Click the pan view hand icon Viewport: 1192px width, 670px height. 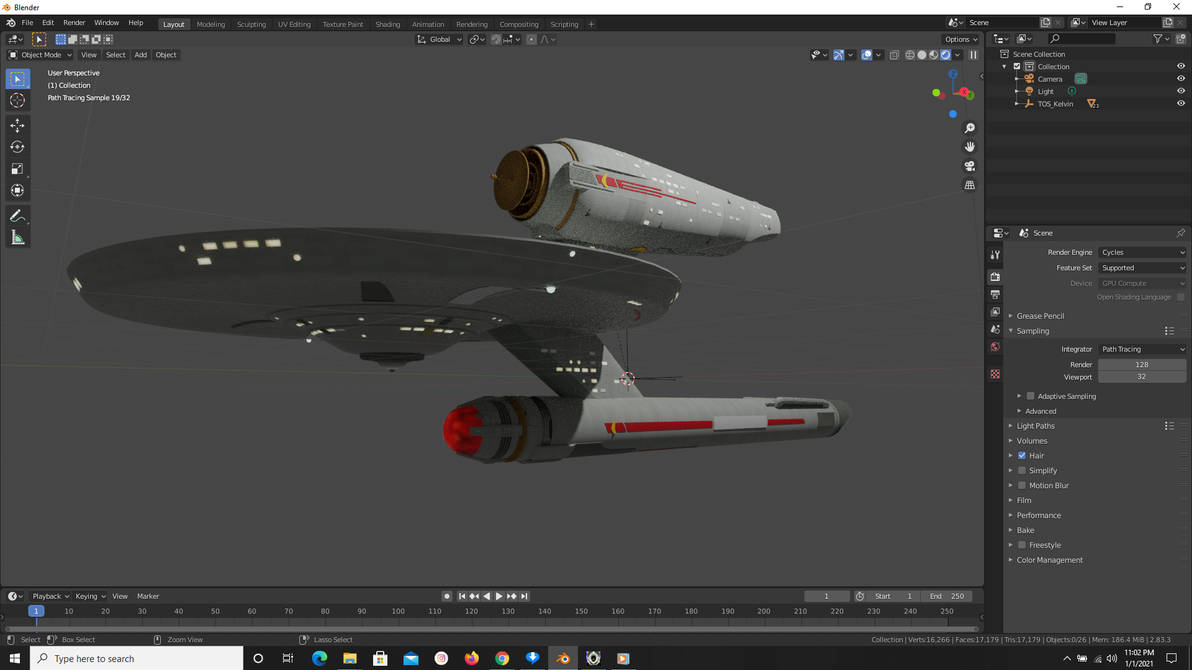[969, 147]
